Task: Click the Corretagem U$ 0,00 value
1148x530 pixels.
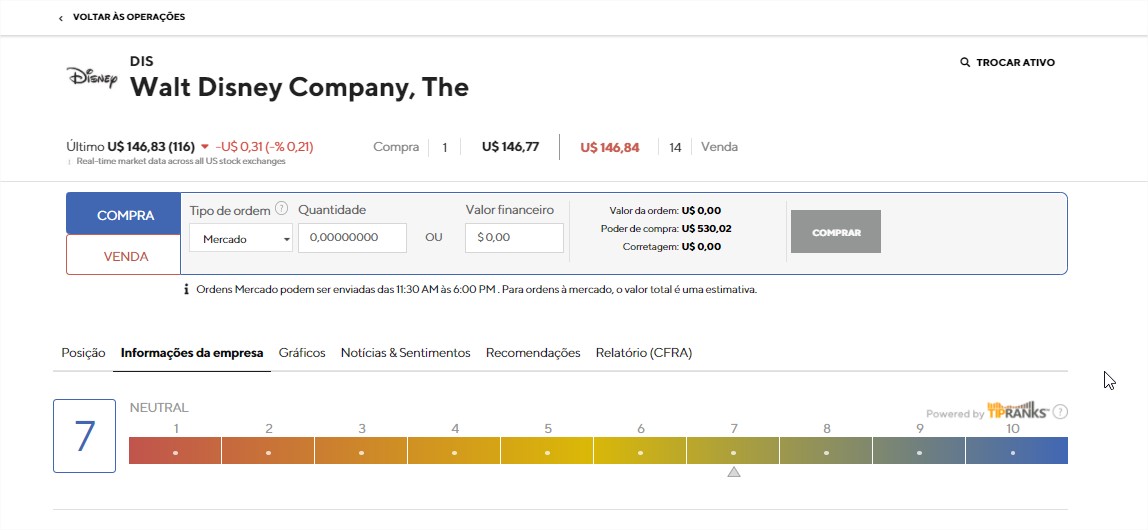Action: pyautogui.click(x=701, y=247)
